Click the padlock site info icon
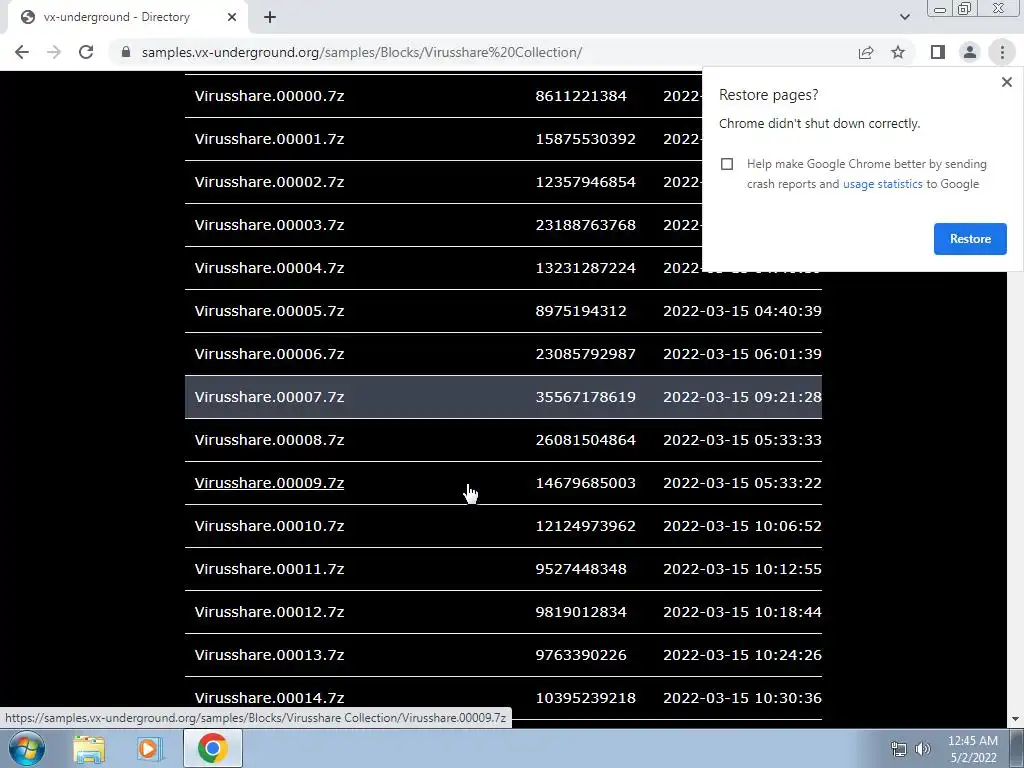Image resolution: width=1024 pixels, height=768 pixels. (x=126, y=52)
